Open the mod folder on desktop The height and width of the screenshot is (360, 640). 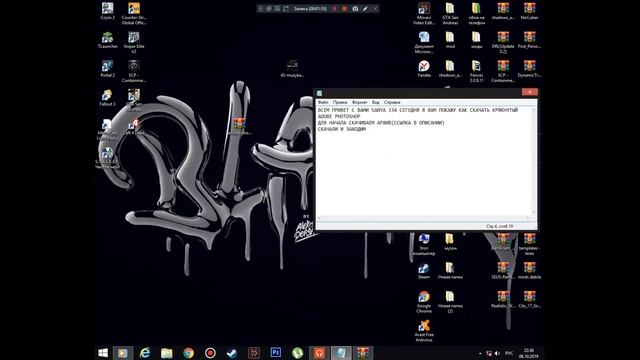click(x=450, y=40)
